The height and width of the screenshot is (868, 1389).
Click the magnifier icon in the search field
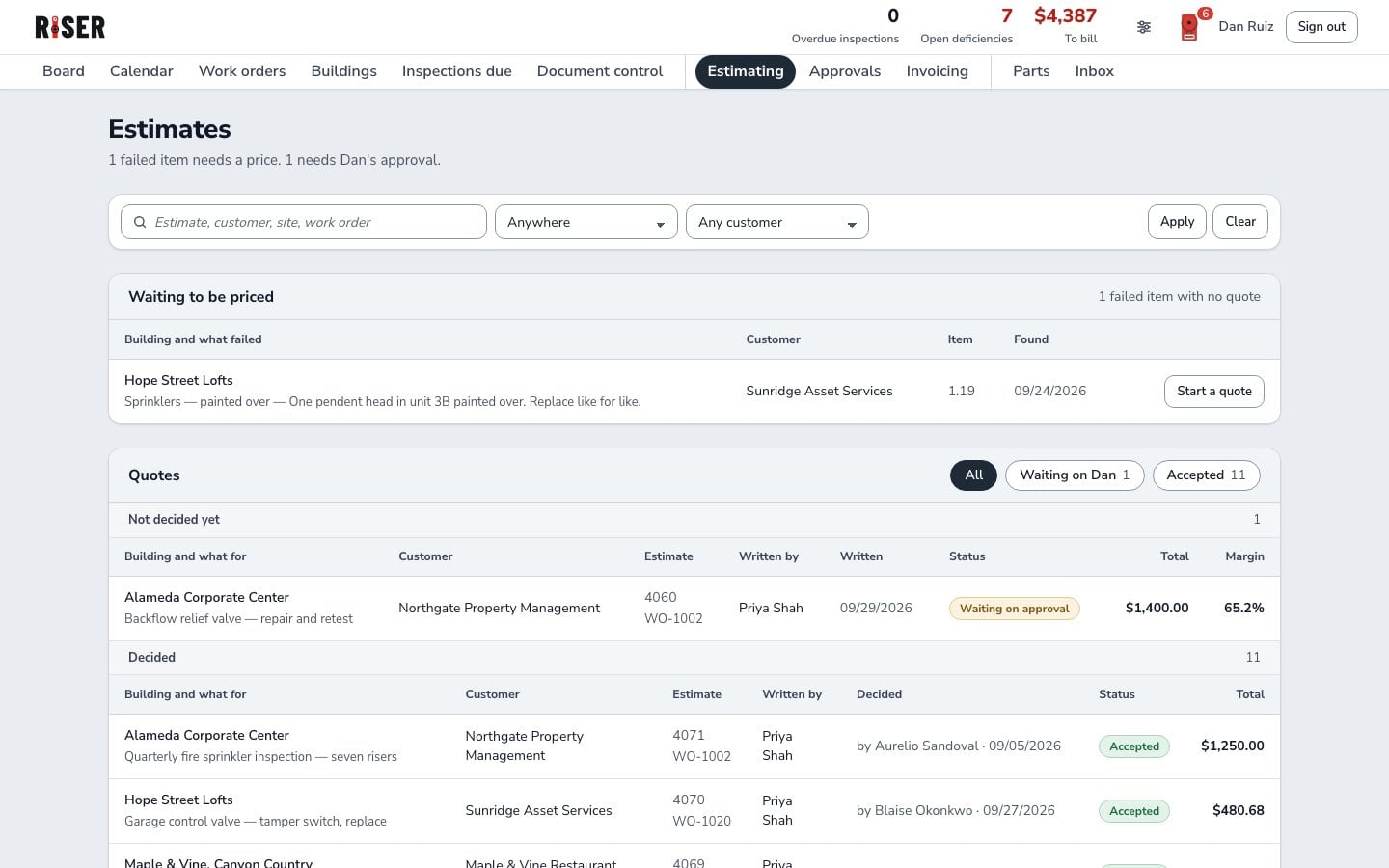(140, 222)
